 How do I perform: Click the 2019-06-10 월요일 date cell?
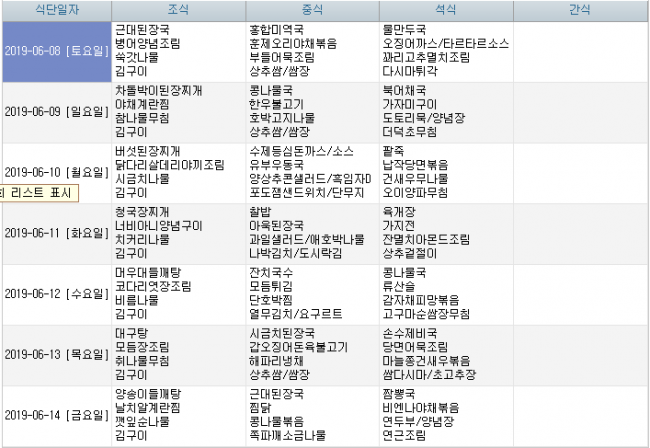tap(55, 172)
